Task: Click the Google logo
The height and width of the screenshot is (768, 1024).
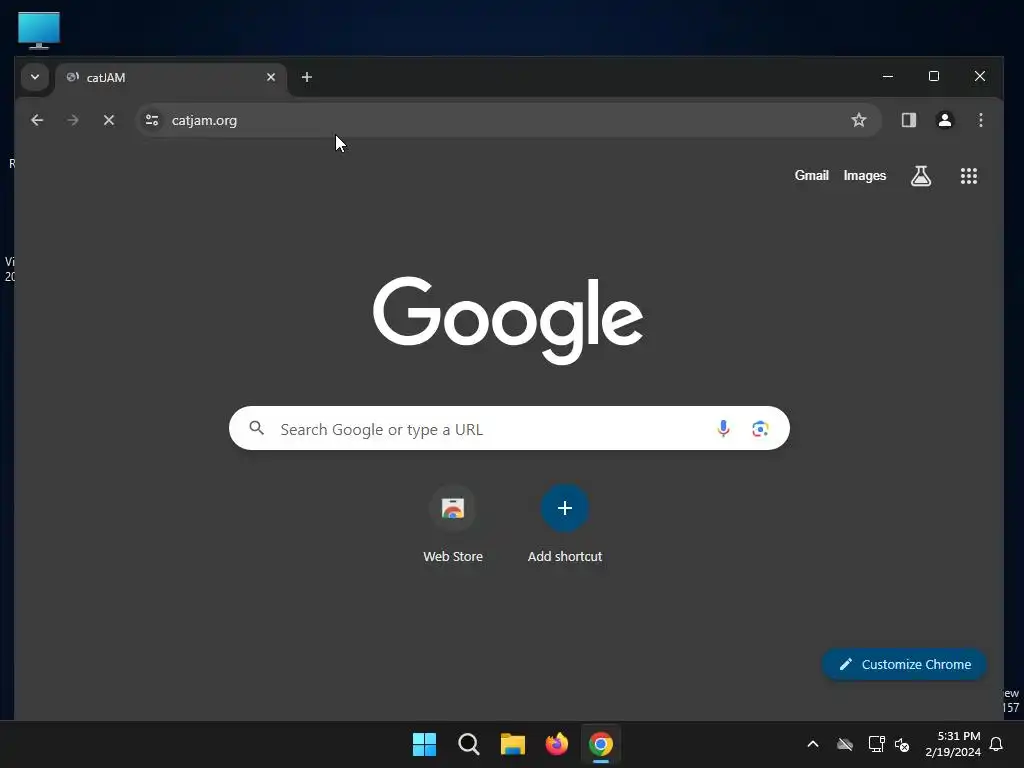Action: tap(508, 320)
